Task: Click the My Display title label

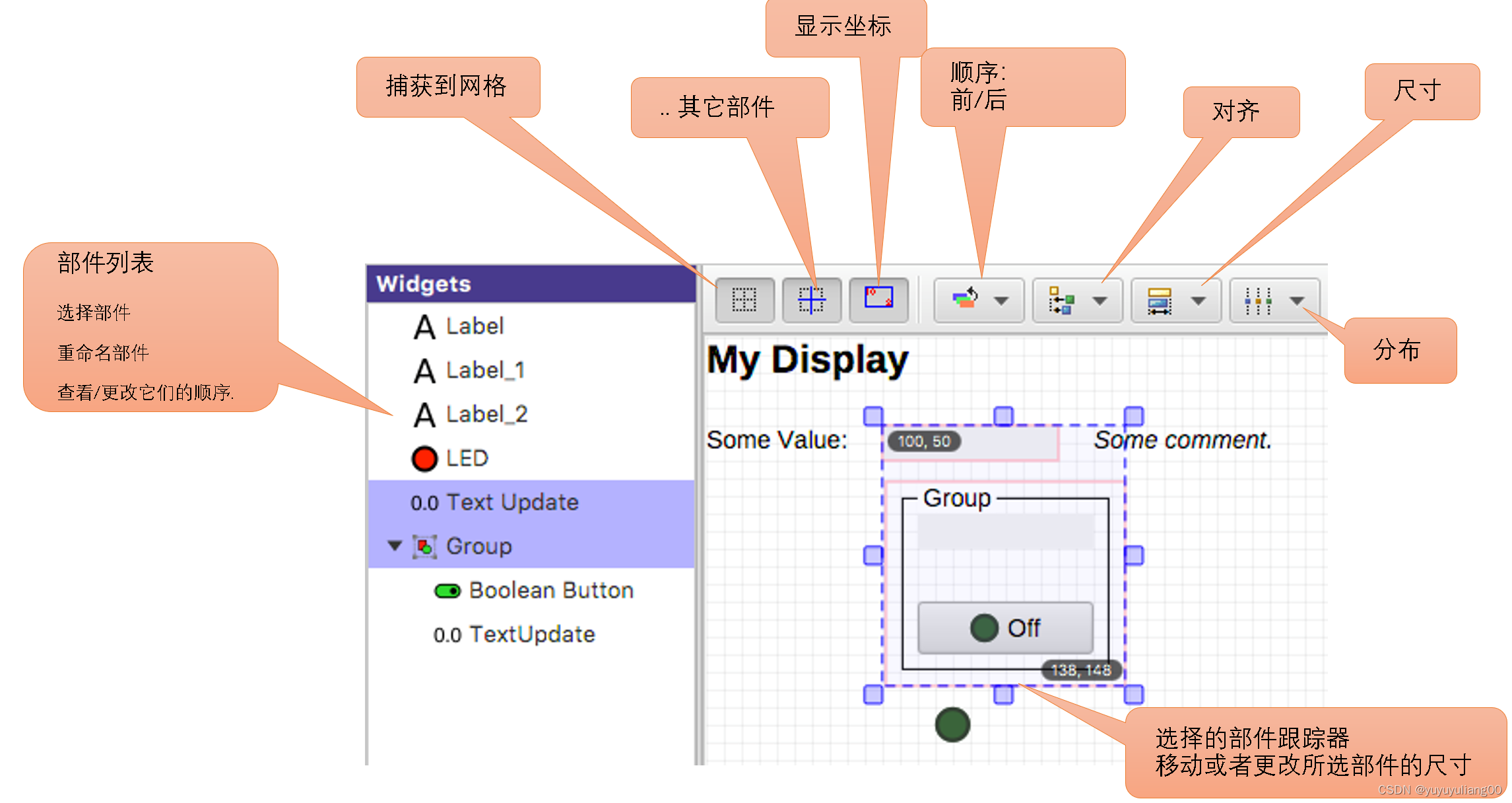Action: (x=808, y=361)
